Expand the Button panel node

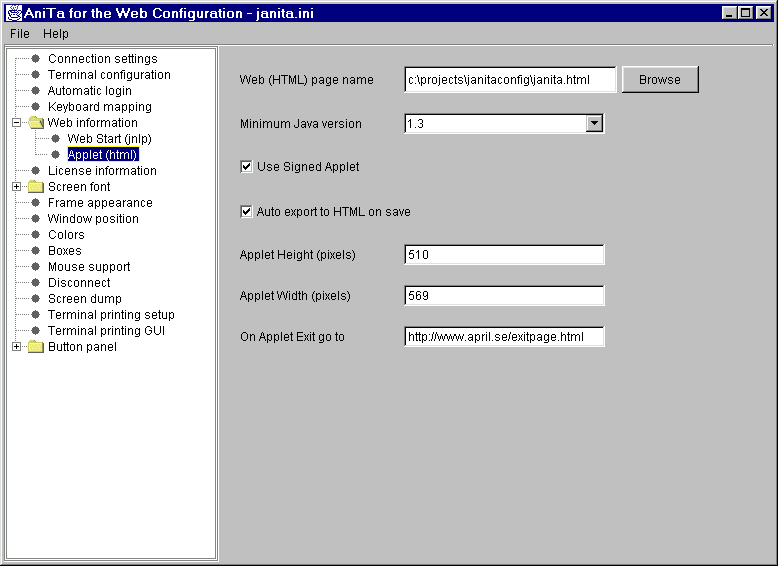click(16, 347)
